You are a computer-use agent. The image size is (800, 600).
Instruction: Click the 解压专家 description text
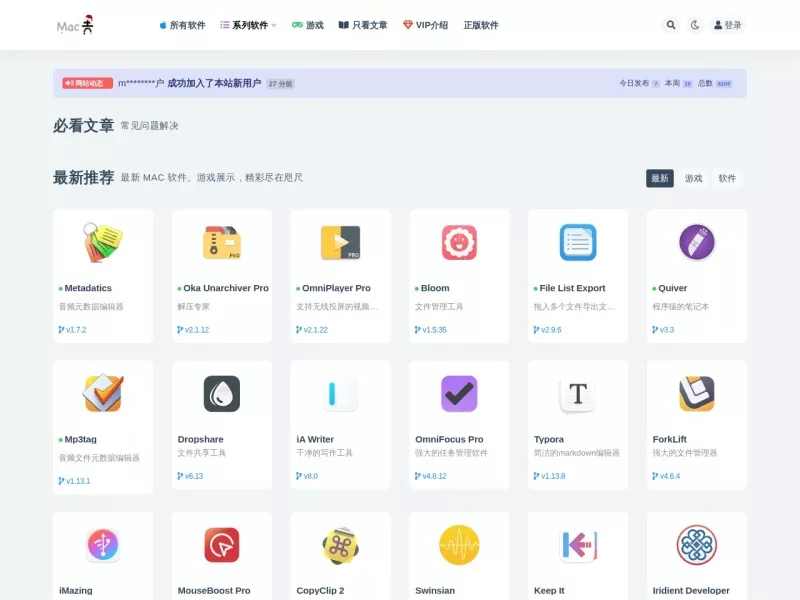pyautogui.click(x=193, y=307)
